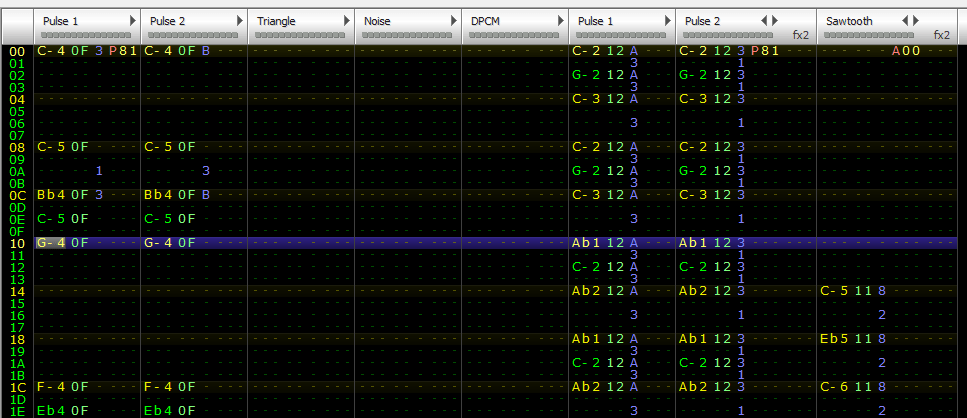Screen dimensions: 967x418
Task: Click the Sawtooth channel's left arrow icon
Action: [905, 21]
